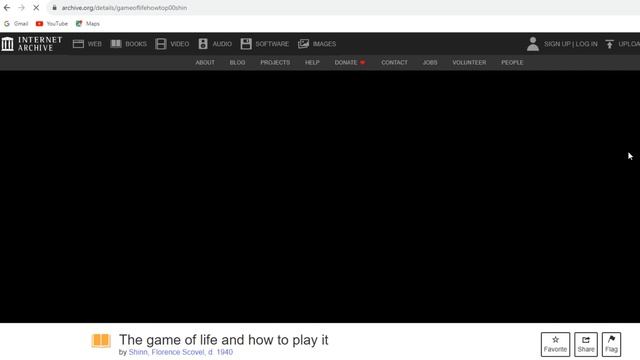Click the site lock icon
Screen dimensions: 640x360
tap(54, 8)
